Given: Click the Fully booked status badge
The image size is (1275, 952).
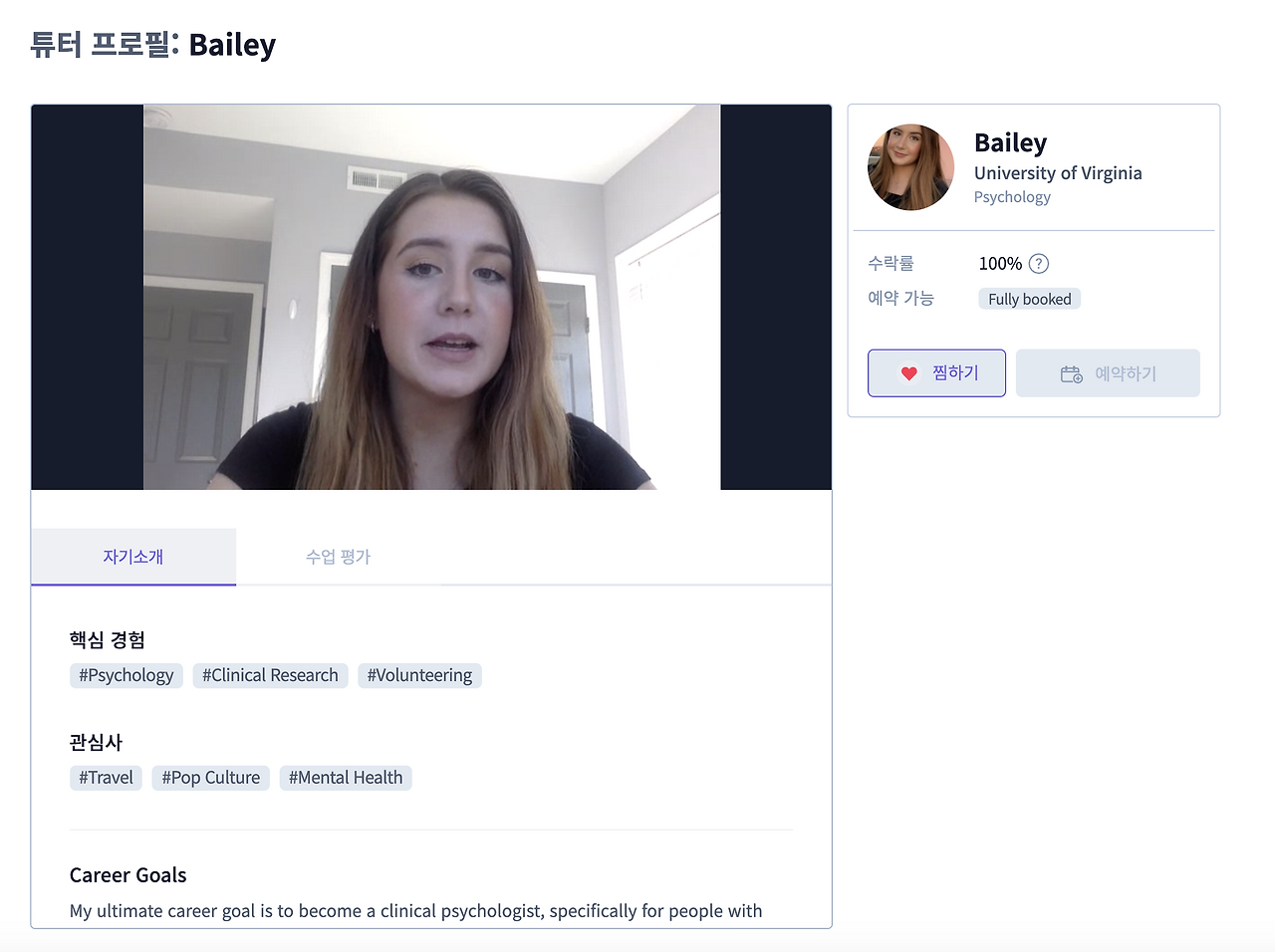Looking at the screenshot, I should 1030,299.
